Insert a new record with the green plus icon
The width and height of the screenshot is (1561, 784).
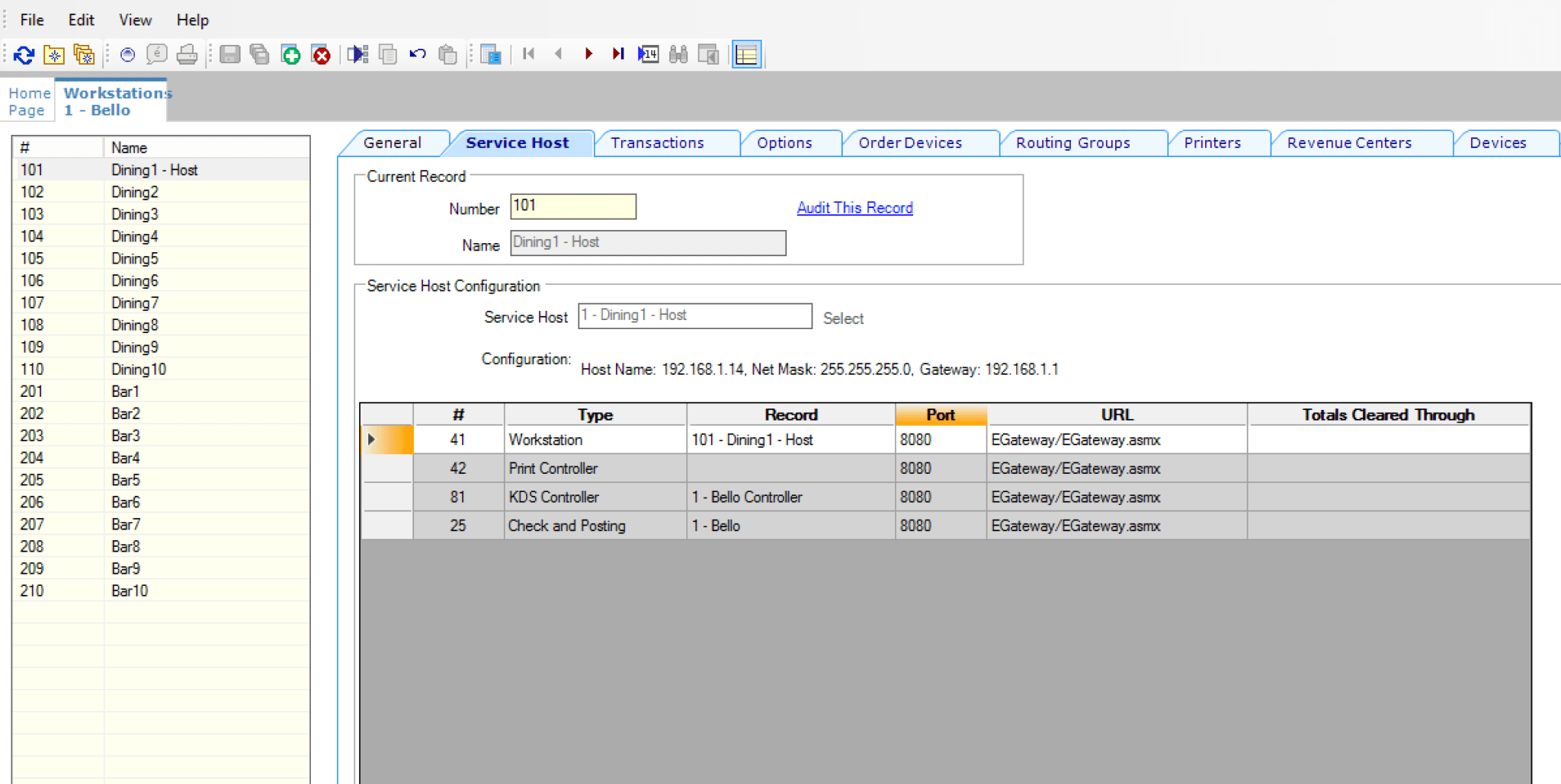click(x=290, y=54)
